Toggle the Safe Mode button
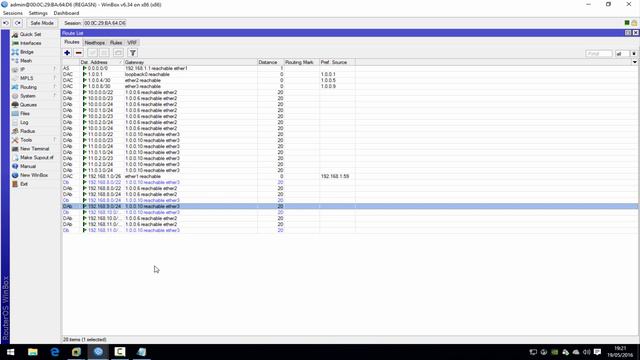Screen dimensions: 640x360 click(x=42, y=23)
